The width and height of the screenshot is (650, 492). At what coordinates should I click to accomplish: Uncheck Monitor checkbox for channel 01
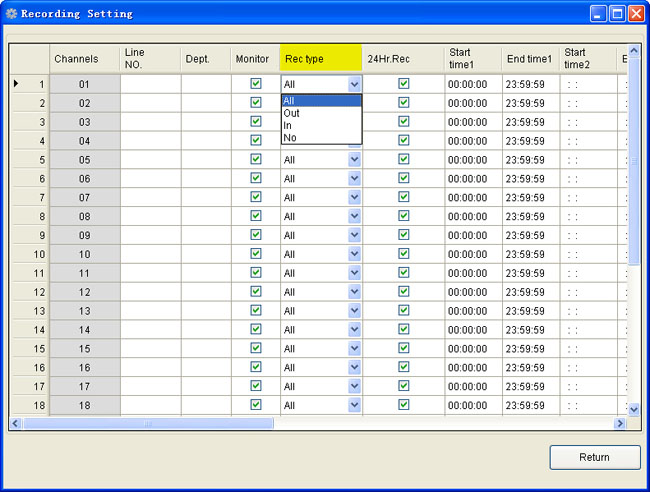(256, 84)
